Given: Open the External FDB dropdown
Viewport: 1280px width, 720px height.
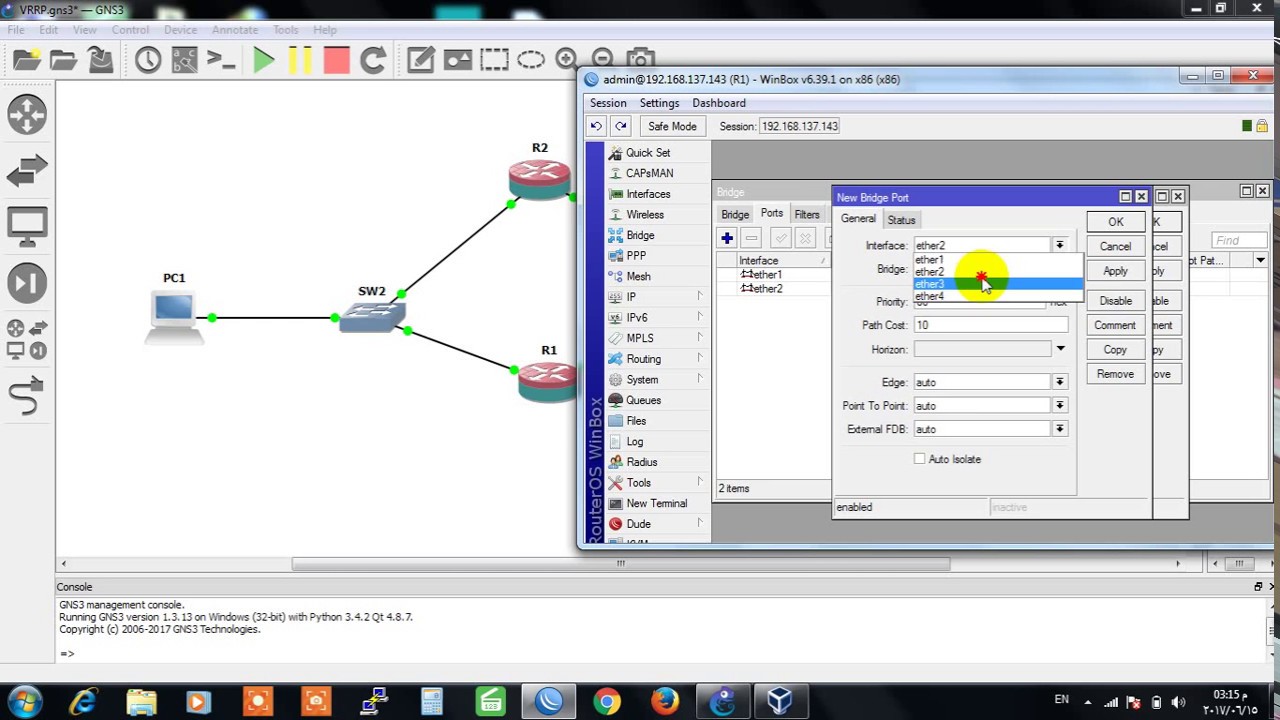Looking at the screenshot, I should pos(1059,429).
